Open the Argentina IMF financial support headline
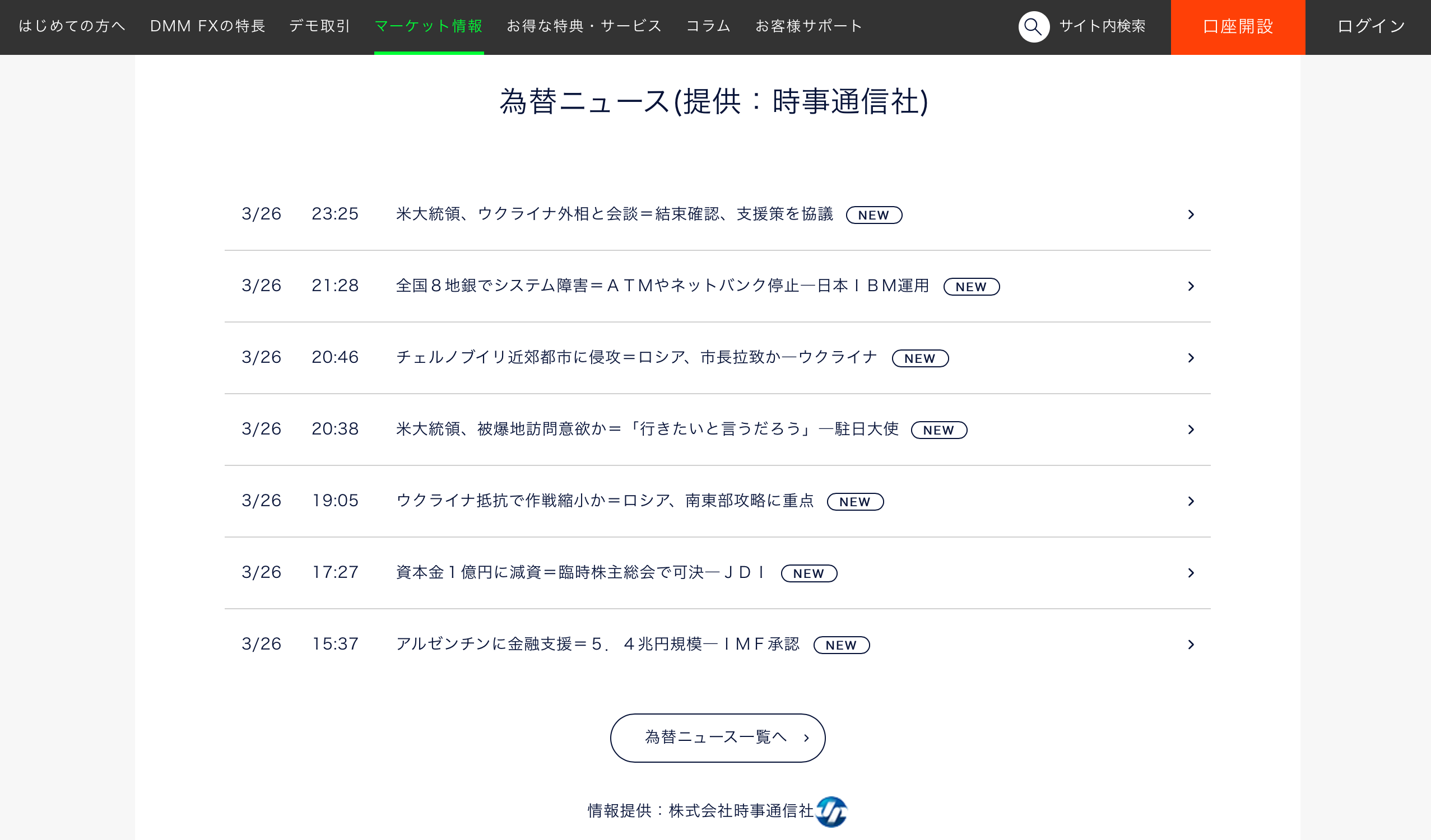 (x=597, y=644)
